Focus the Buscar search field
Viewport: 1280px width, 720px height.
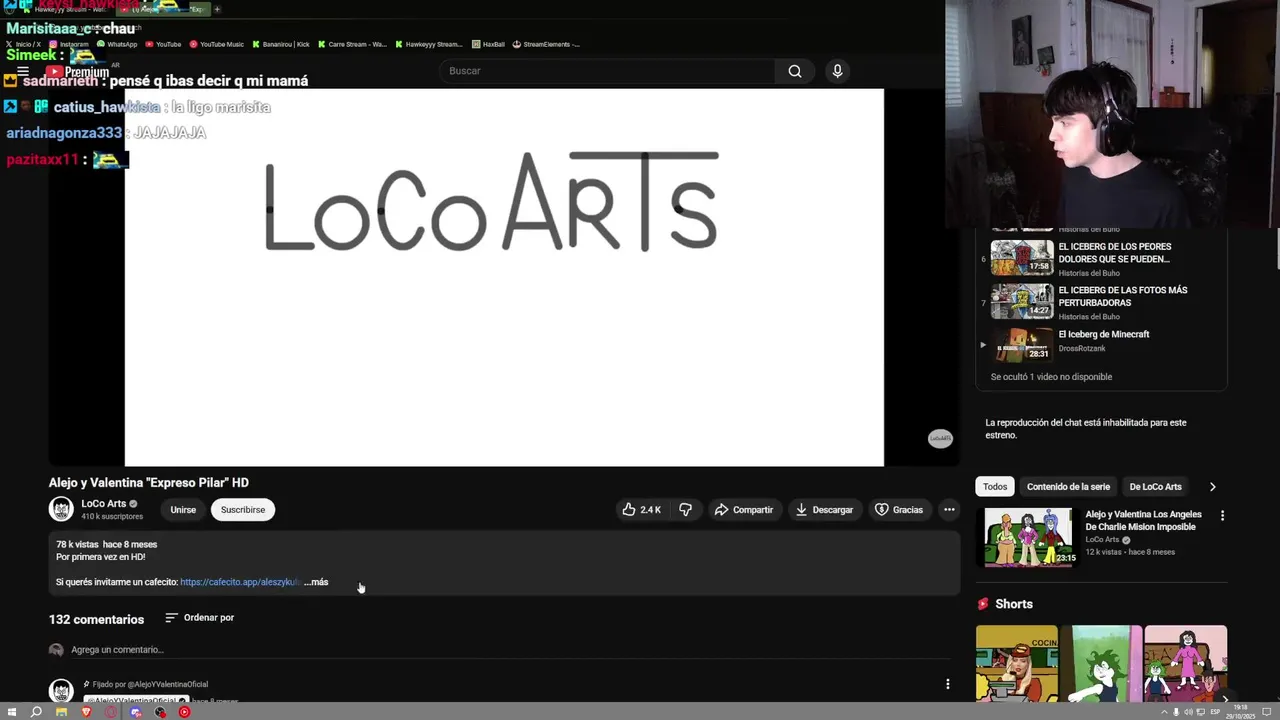[607, 71]
